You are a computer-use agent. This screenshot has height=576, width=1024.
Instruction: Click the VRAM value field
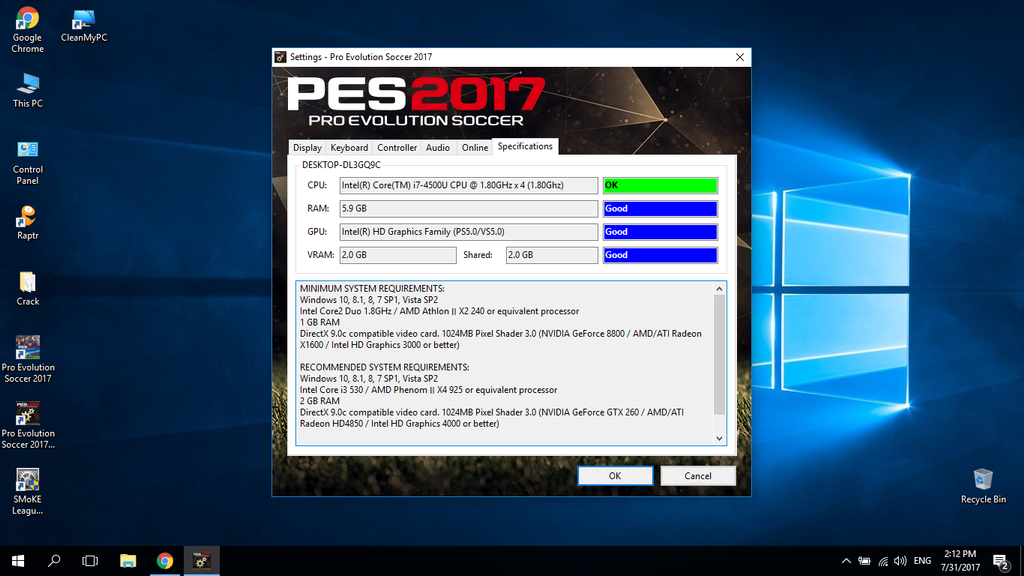pyautogui.click(x=398, y=255)
